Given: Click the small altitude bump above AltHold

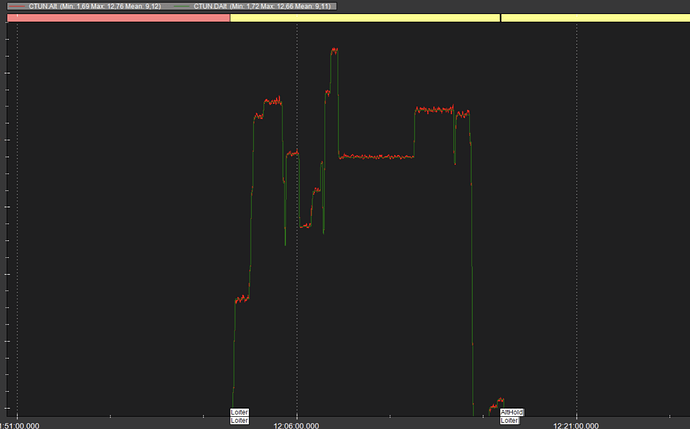Looking at the screenshot, I should 498,401.
